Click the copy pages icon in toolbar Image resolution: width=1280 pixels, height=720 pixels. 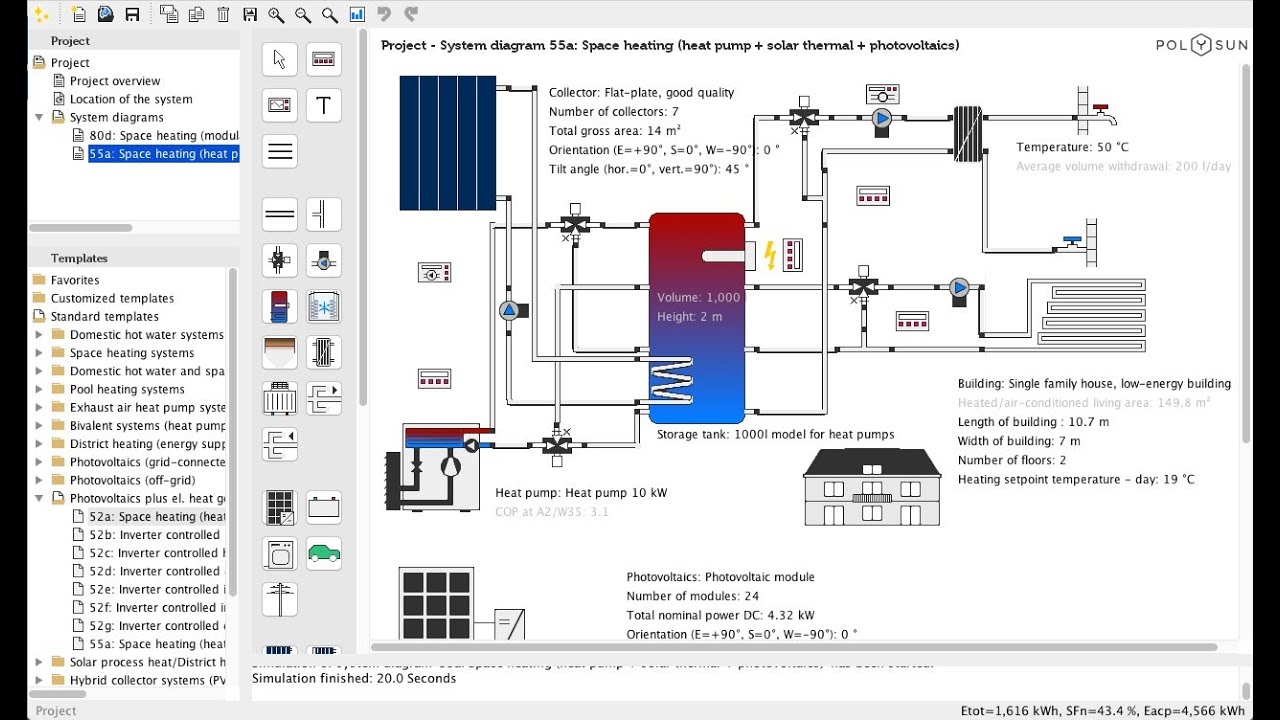pos(196,14)
